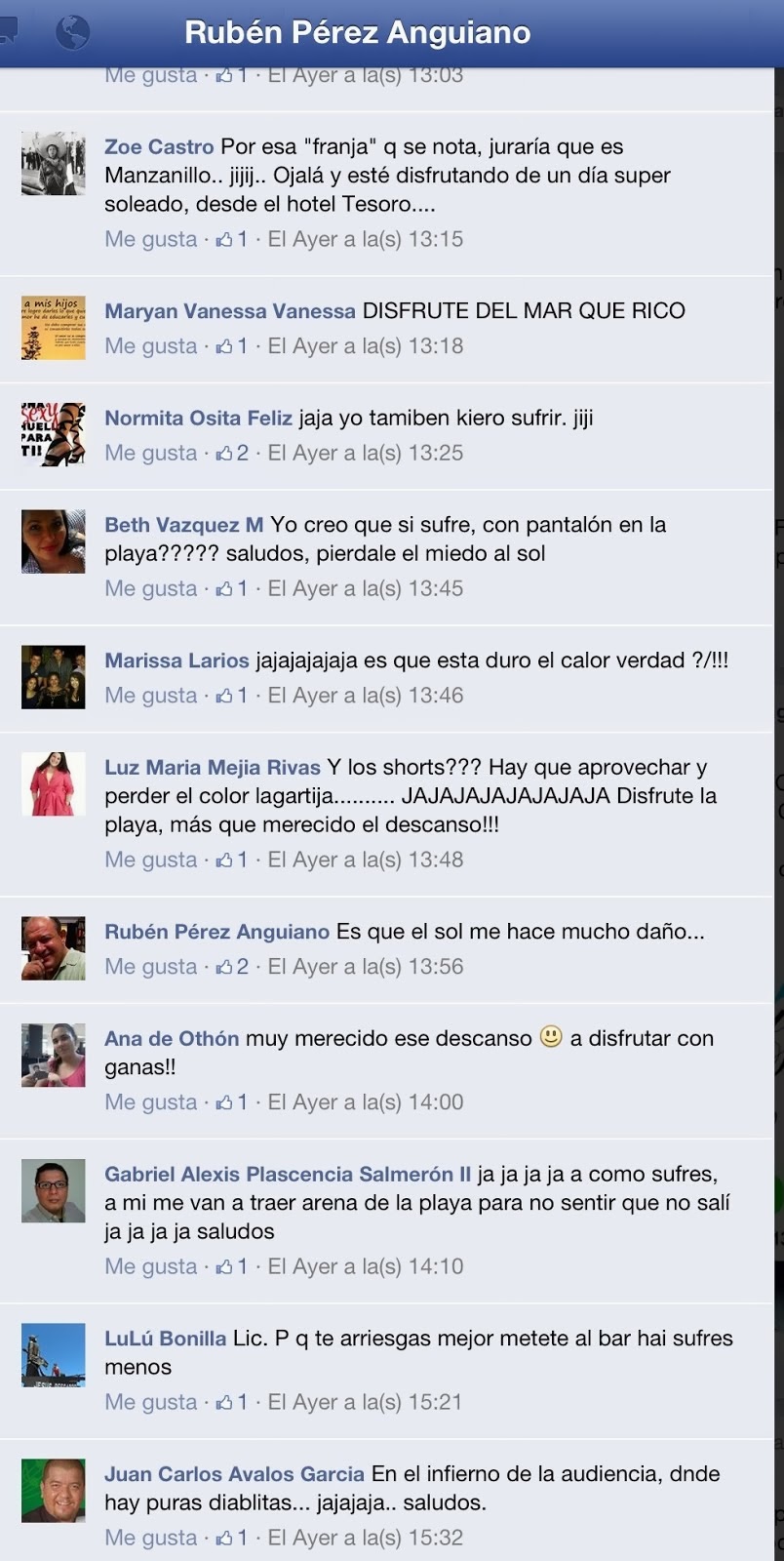This screenshot has width=784, height=1561.
Task: Click Rubén Pérez Anguiano header title
Action: (x=358, y=32)
